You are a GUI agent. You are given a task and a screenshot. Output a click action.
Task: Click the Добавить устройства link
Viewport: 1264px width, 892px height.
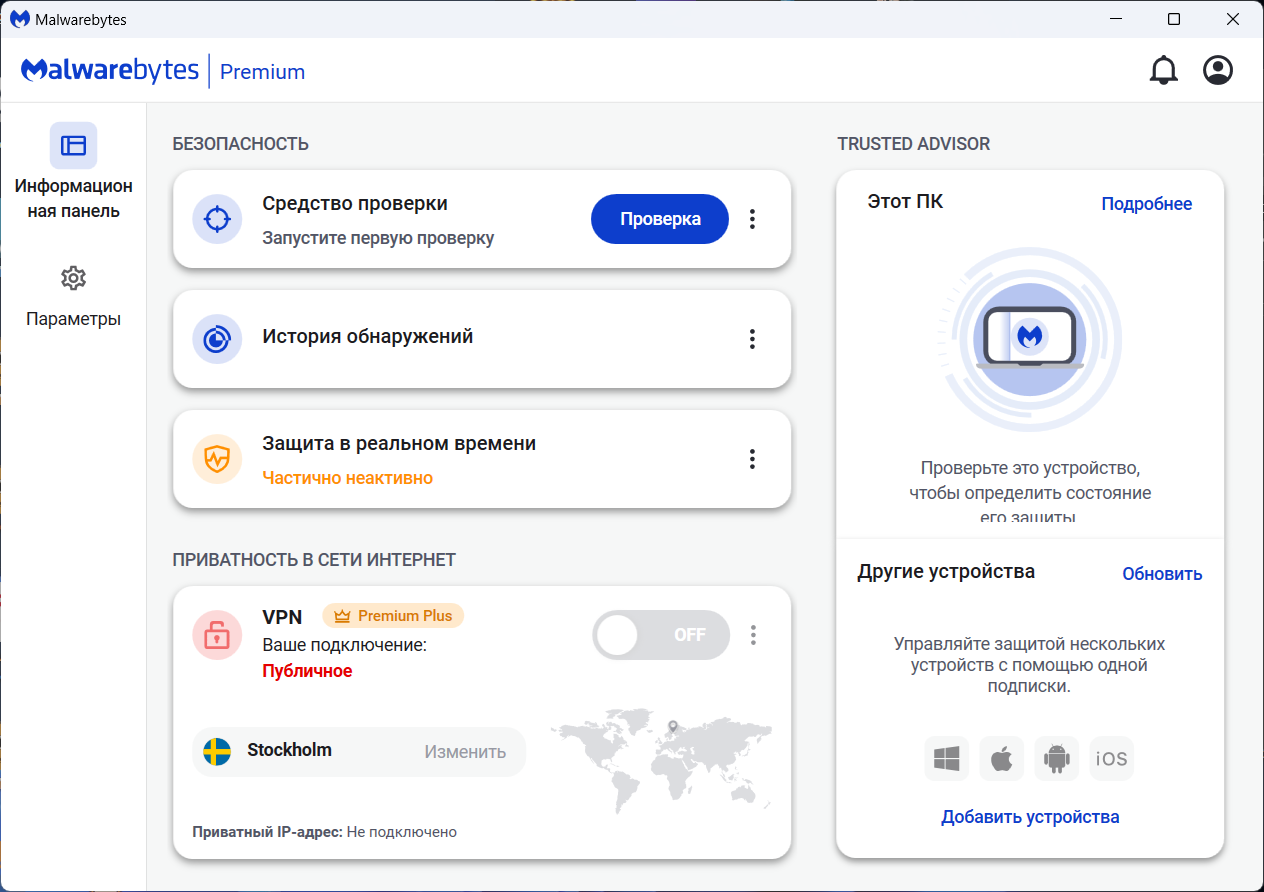coord(1030,817)
